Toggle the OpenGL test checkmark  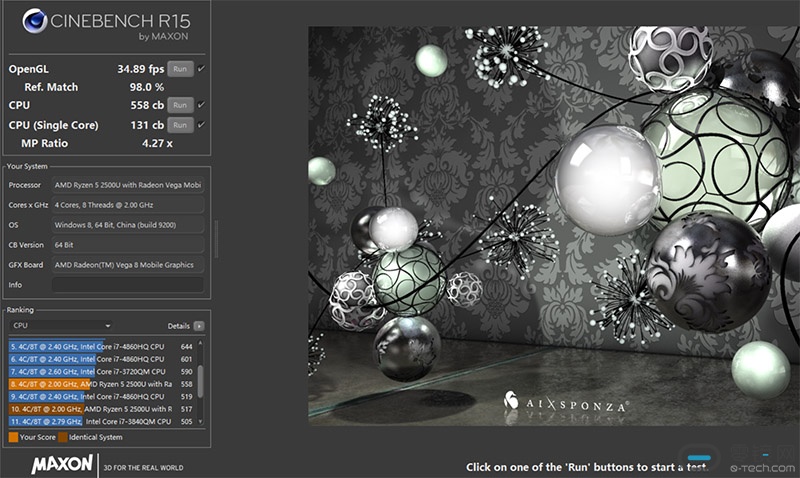[x=202, y=68]
